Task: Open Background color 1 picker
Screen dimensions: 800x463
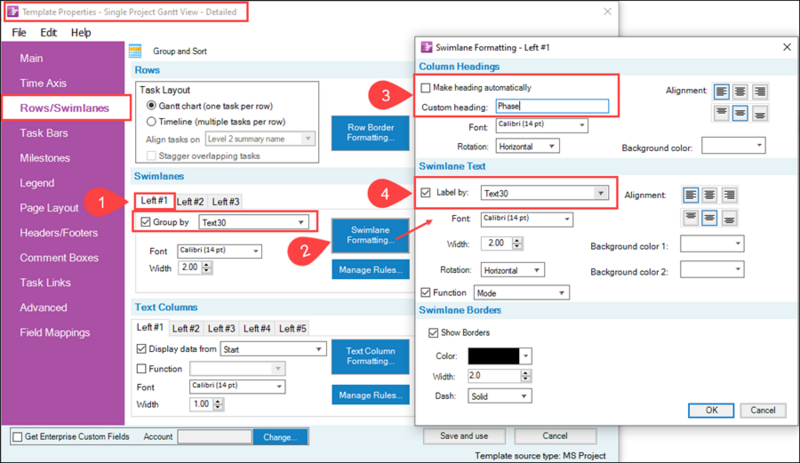Action: click(x=712, y=244)
